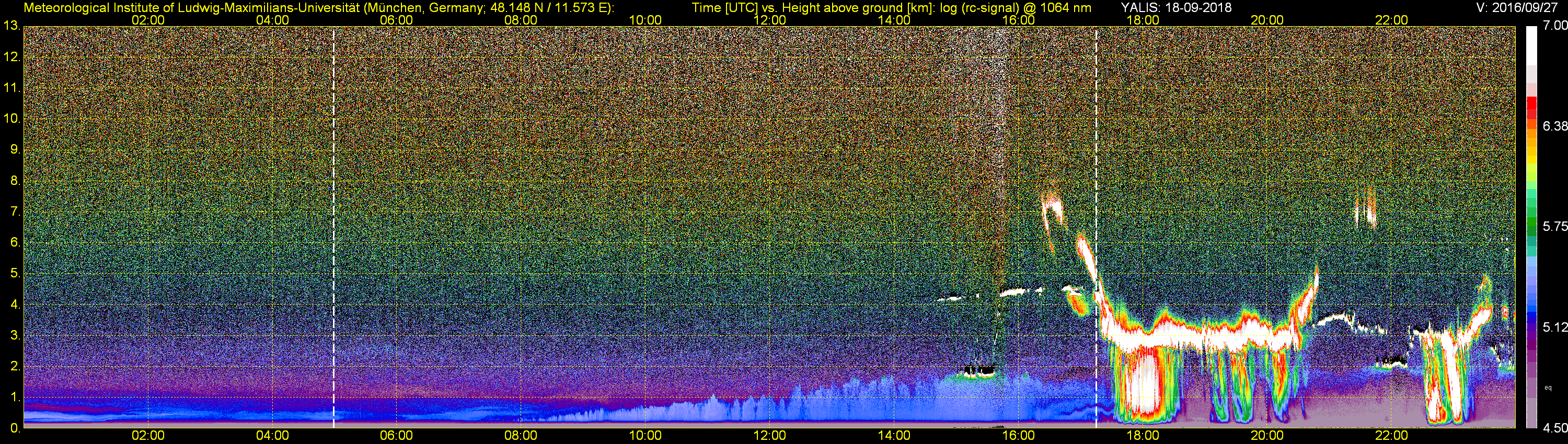This screenshot has width=1568, height=444.
Task: Click the 7.00 colorbar scale value
Action: (x=1555, y=26)
